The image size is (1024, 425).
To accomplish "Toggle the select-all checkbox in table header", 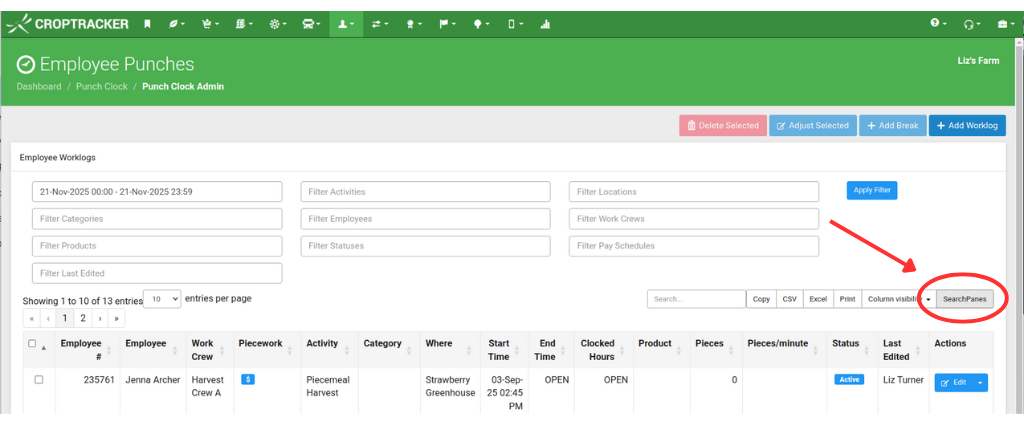I will click(33, 344).
